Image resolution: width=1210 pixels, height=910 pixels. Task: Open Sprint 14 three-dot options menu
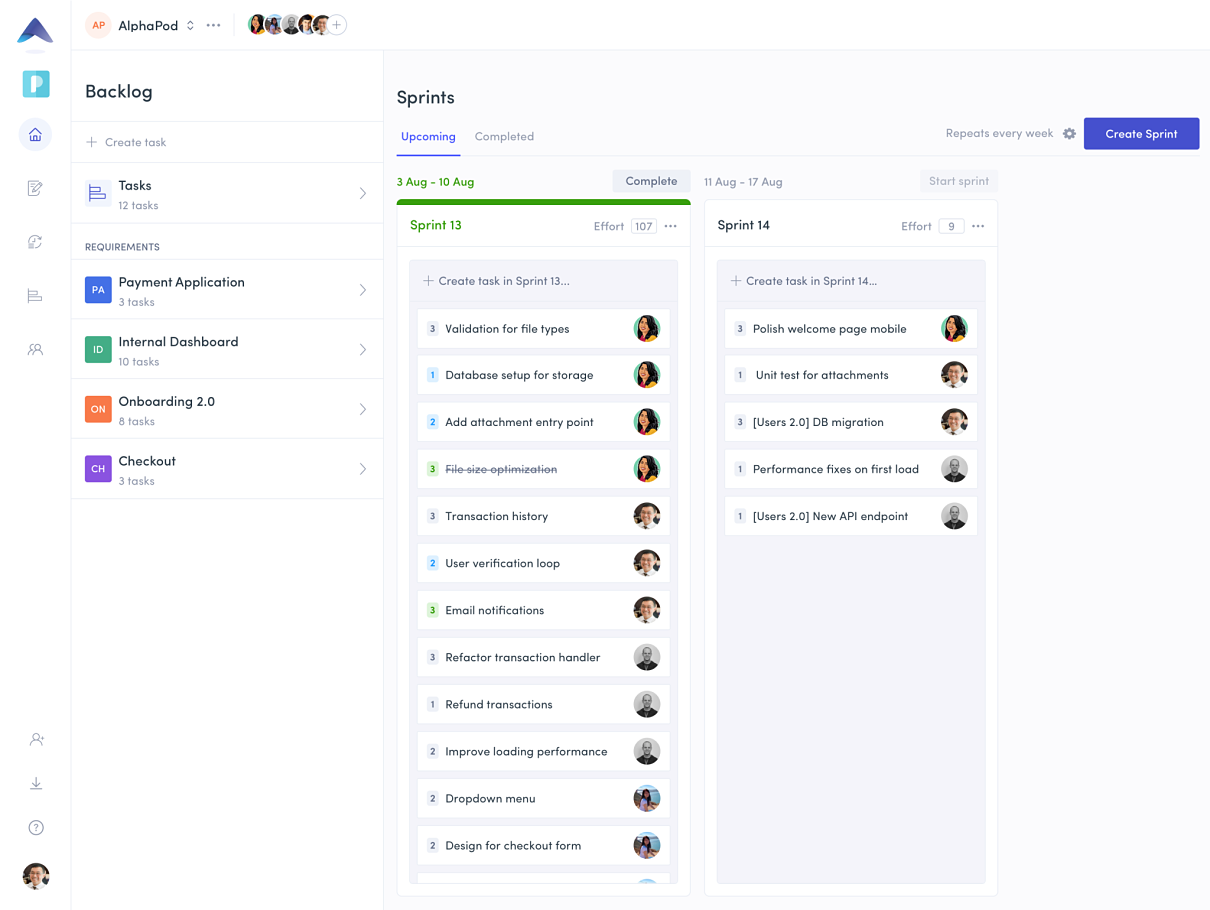978,226
